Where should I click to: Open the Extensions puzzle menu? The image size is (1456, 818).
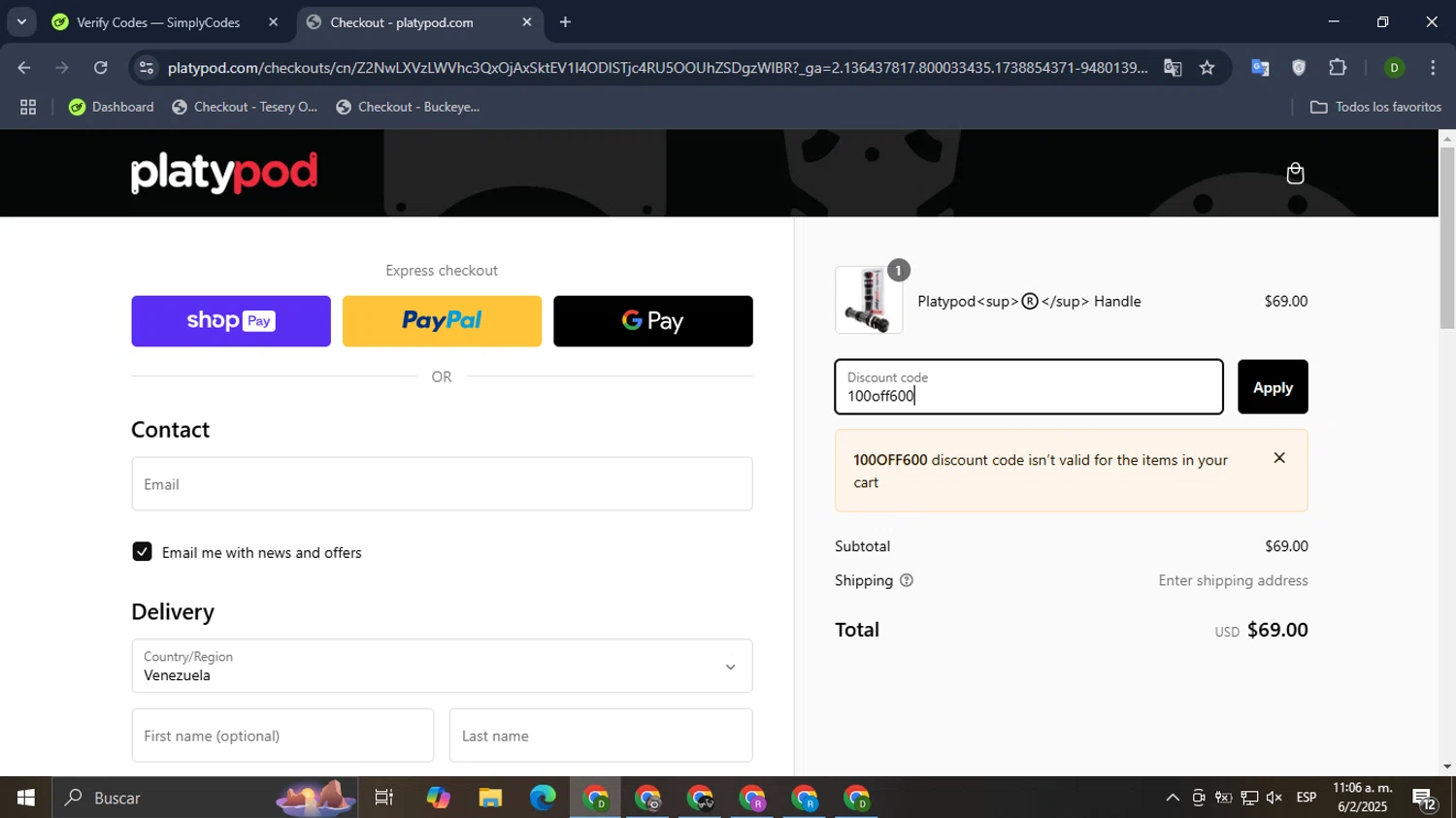1338,68
